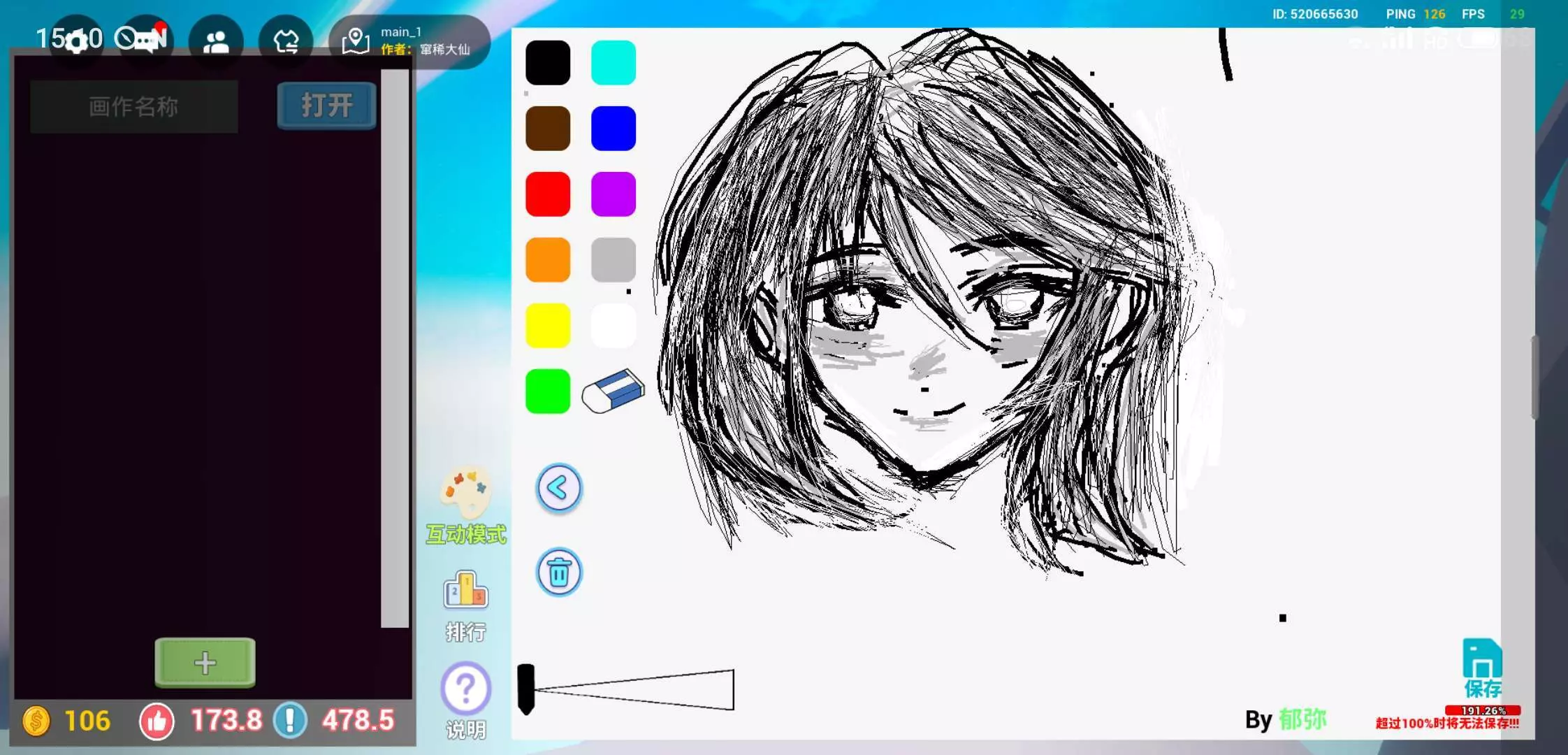The image size is (1568, 755).
Task: Open the friends/players icon at top
Action: (216, 41)
